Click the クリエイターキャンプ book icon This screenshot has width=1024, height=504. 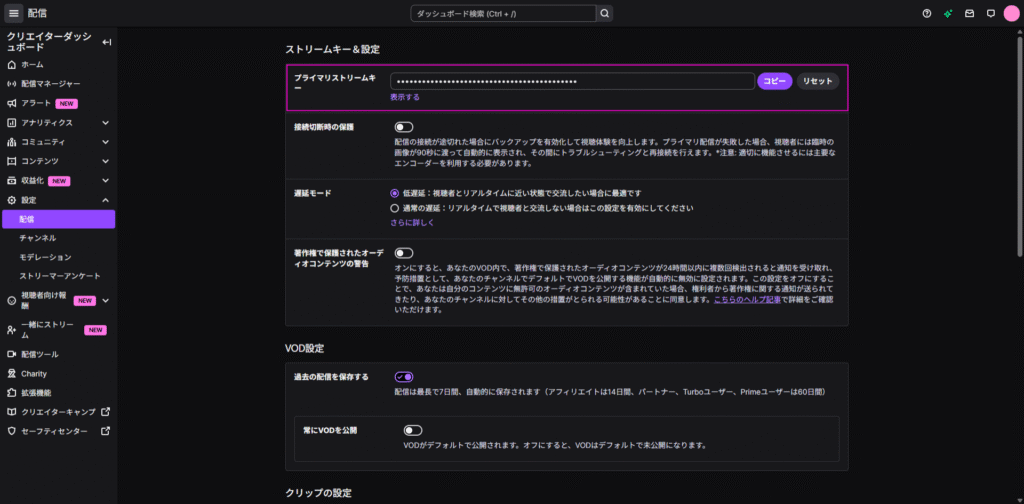pyautogui.click(x=11, y=413)
